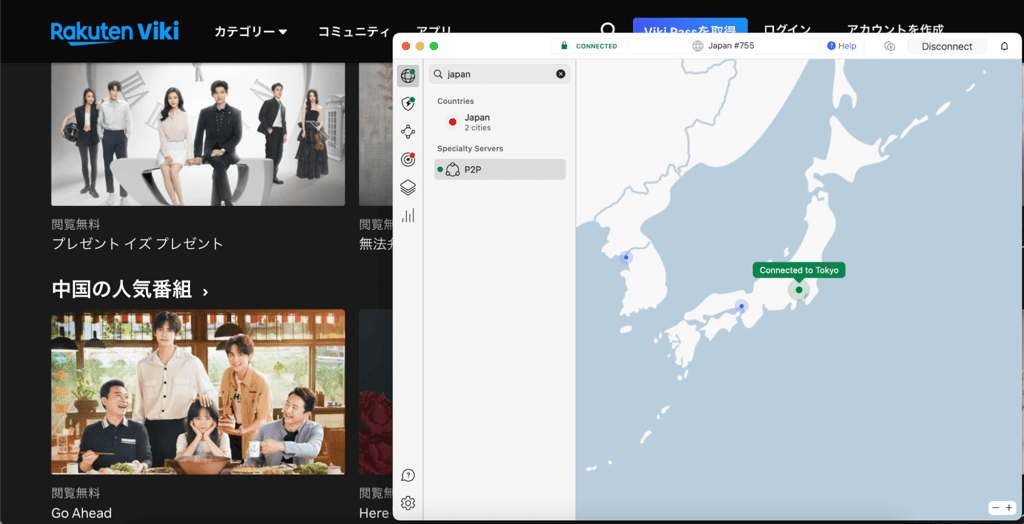Viewport: 1024px width, 524px height.
Task: Click the Countries section heading
Action: click(x=455, y=101)
